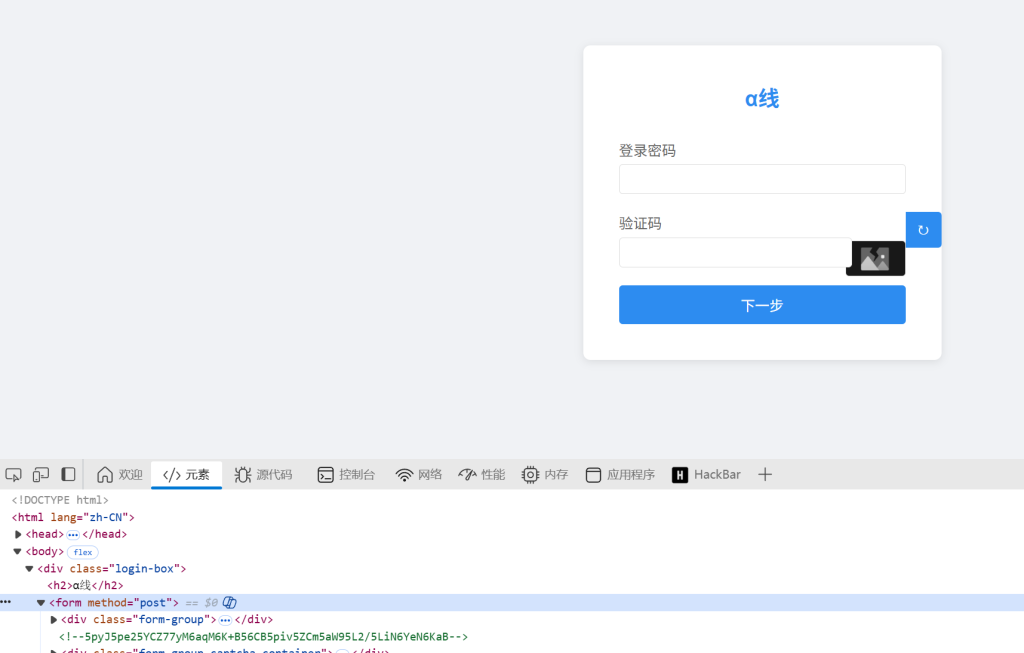The image size is (1024, 653).
Task: Click the α线 page heading
Action: (762, 99)
